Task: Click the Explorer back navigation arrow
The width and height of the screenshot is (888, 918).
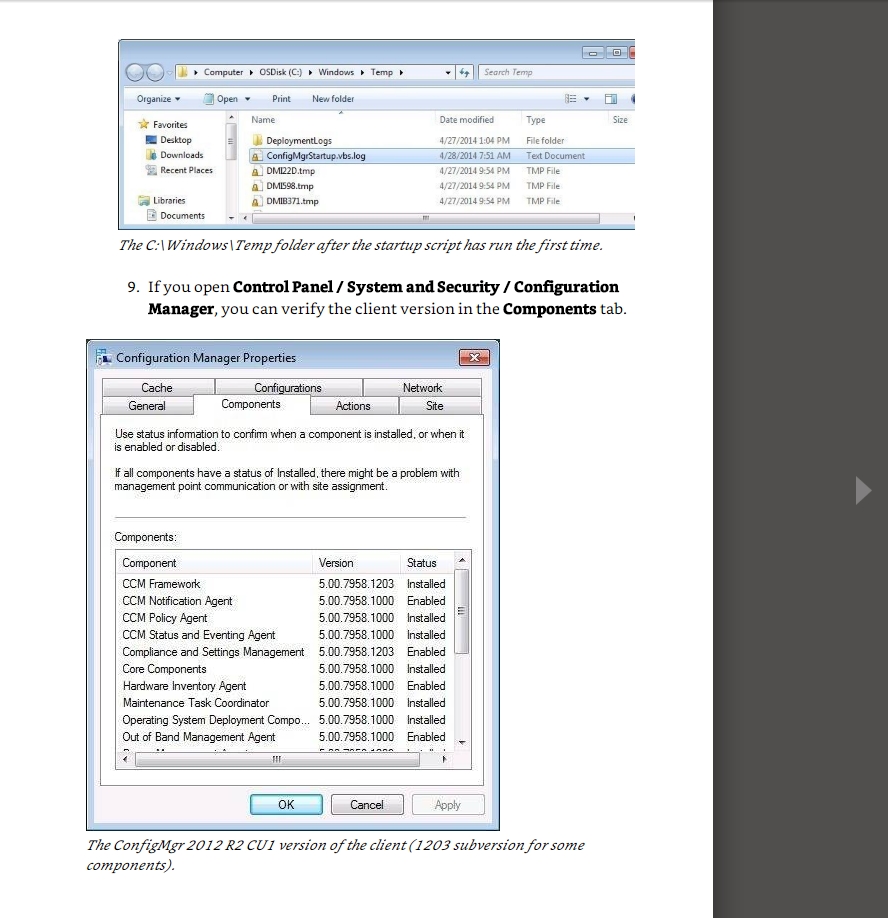Action: point(135,72)
